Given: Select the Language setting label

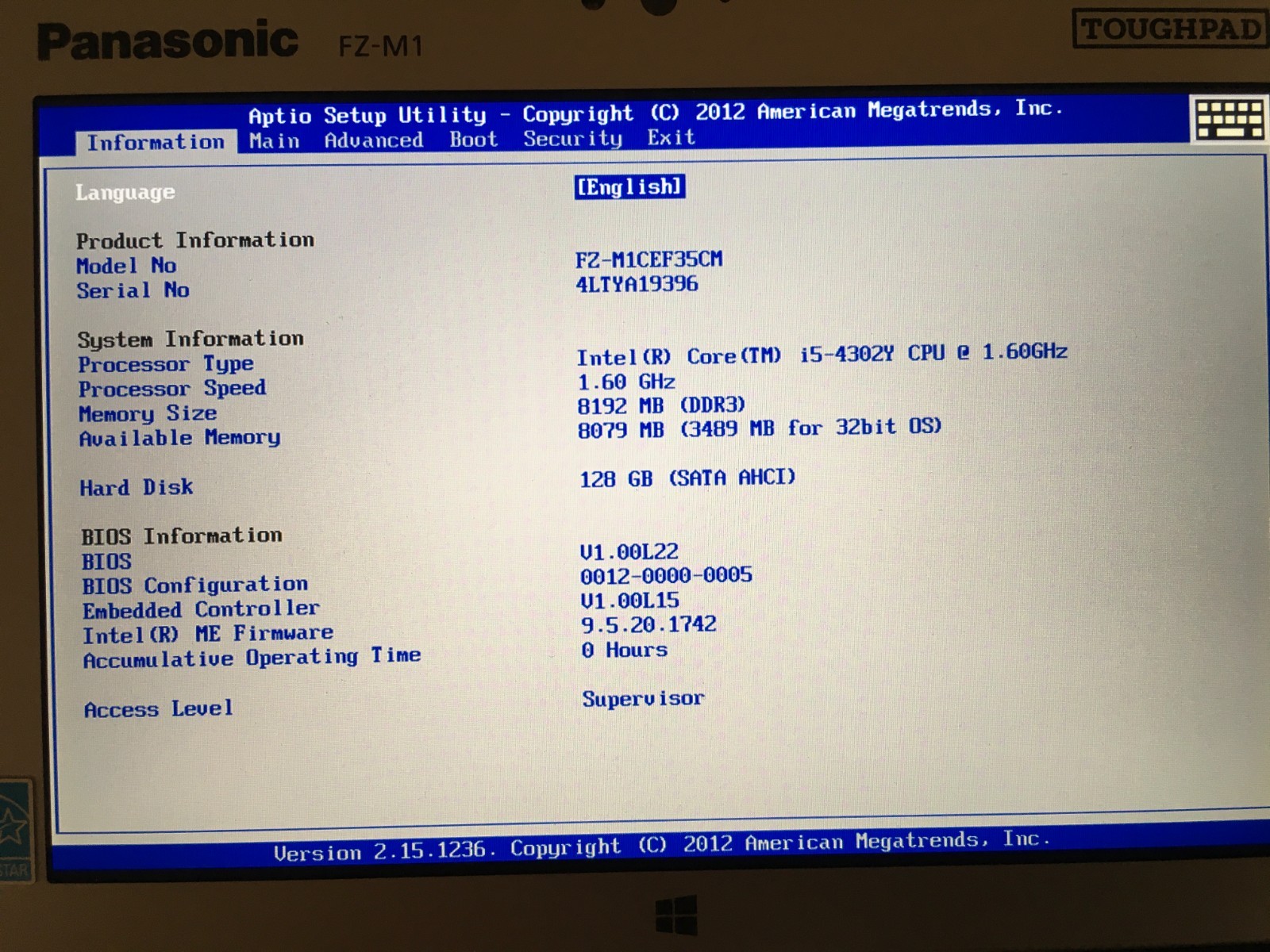Looking at the screenshot, I should 125,193.
